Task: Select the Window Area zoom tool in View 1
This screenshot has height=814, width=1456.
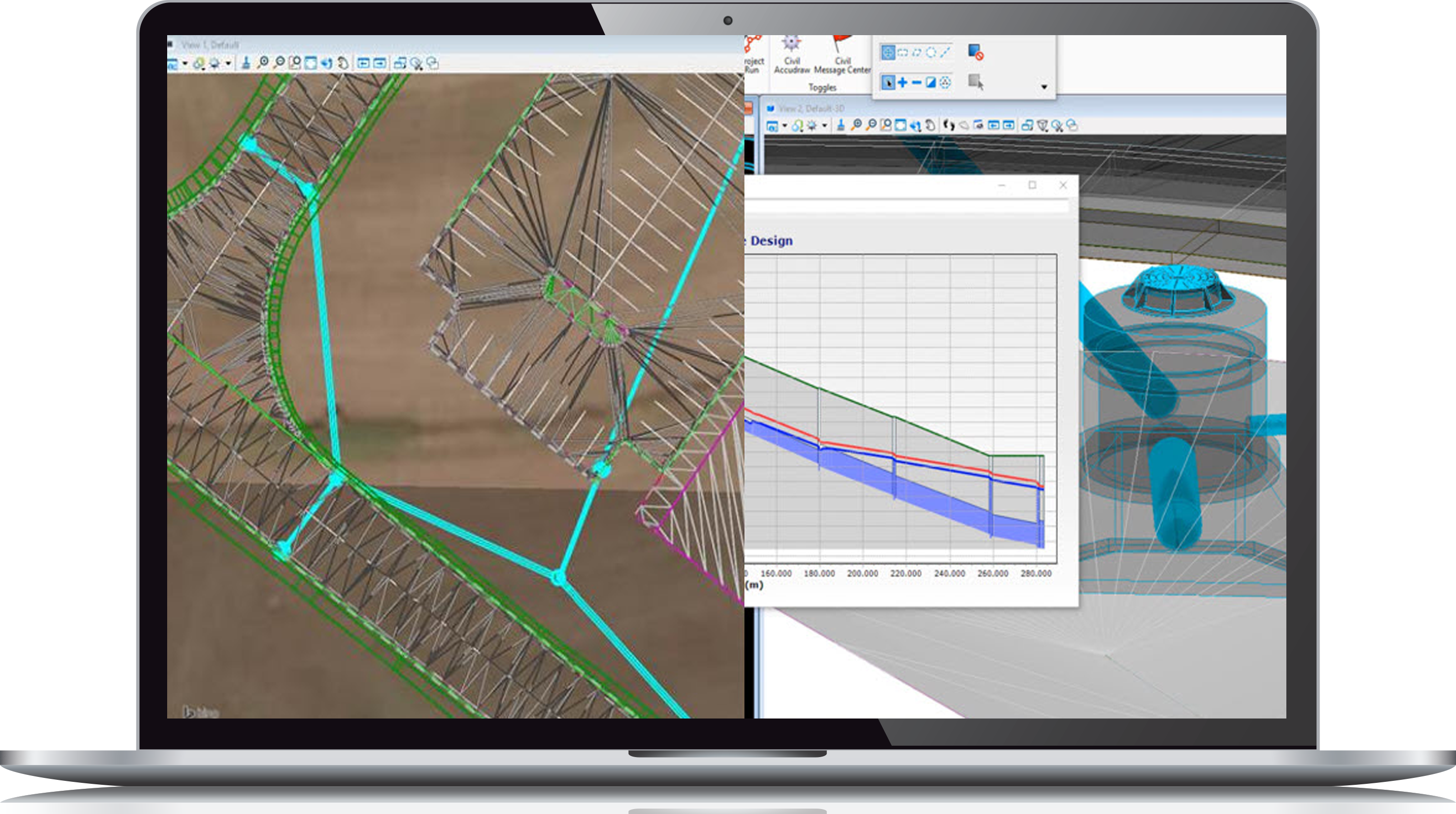Action: pos(296,63)
